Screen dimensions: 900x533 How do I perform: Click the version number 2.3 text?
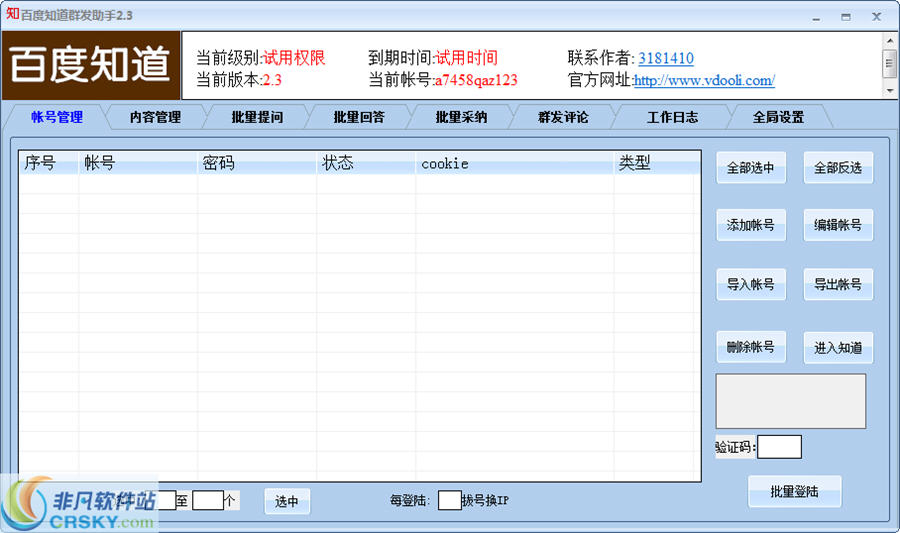[272, 80]
